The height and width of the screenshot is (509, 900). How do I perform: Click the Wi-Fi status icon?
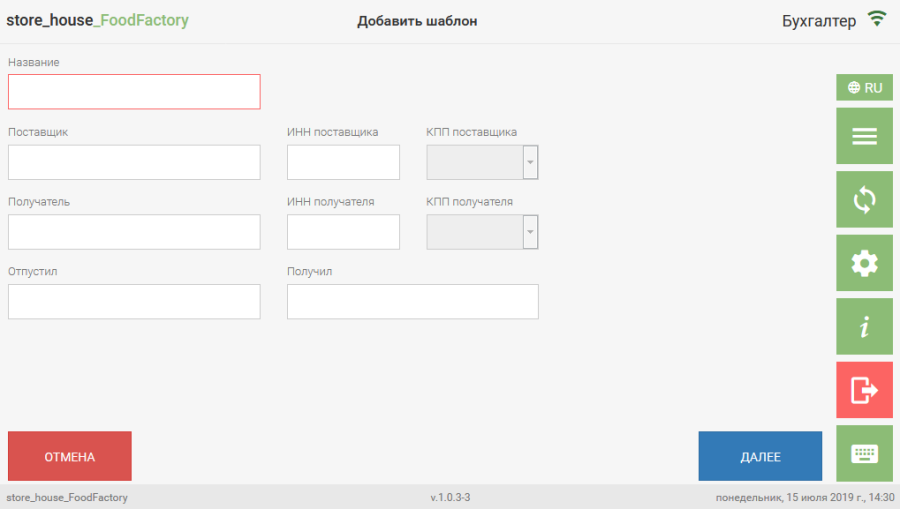[x=877, y=19]
